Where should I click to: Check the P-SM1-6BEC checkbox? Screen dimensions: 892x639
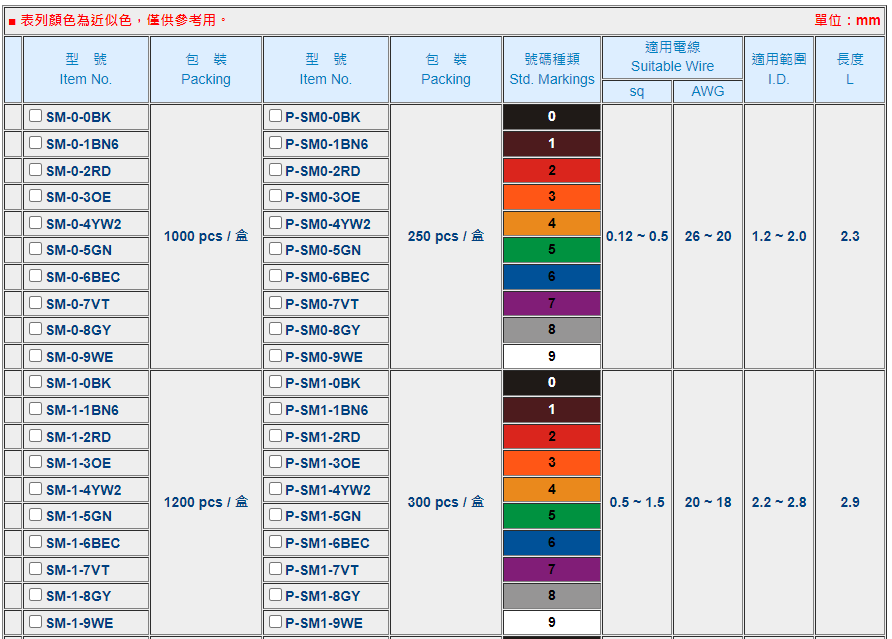tap(276, 542)
